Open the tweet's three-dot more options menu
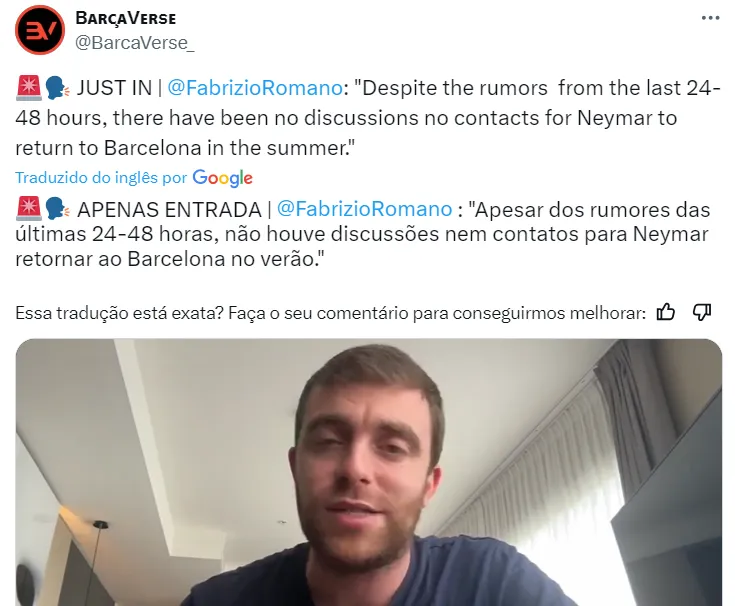 click(x=710, y=18)
